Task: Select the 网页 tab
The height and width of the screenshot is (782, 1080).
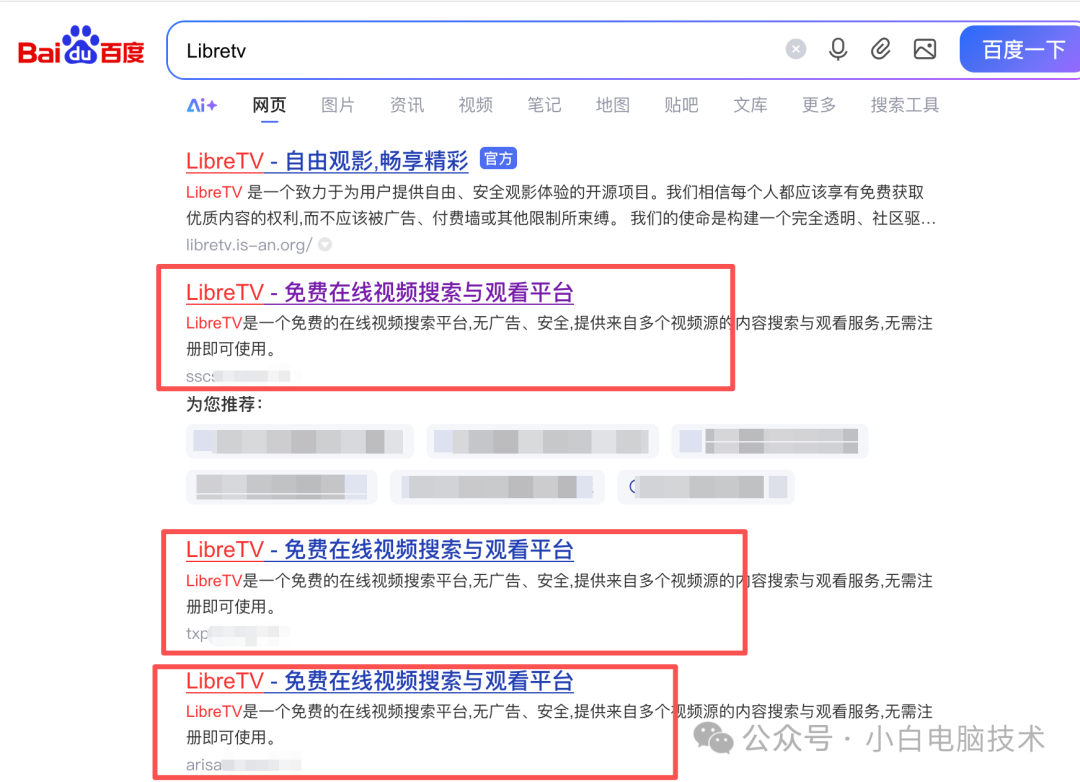Action: (269, 105)
